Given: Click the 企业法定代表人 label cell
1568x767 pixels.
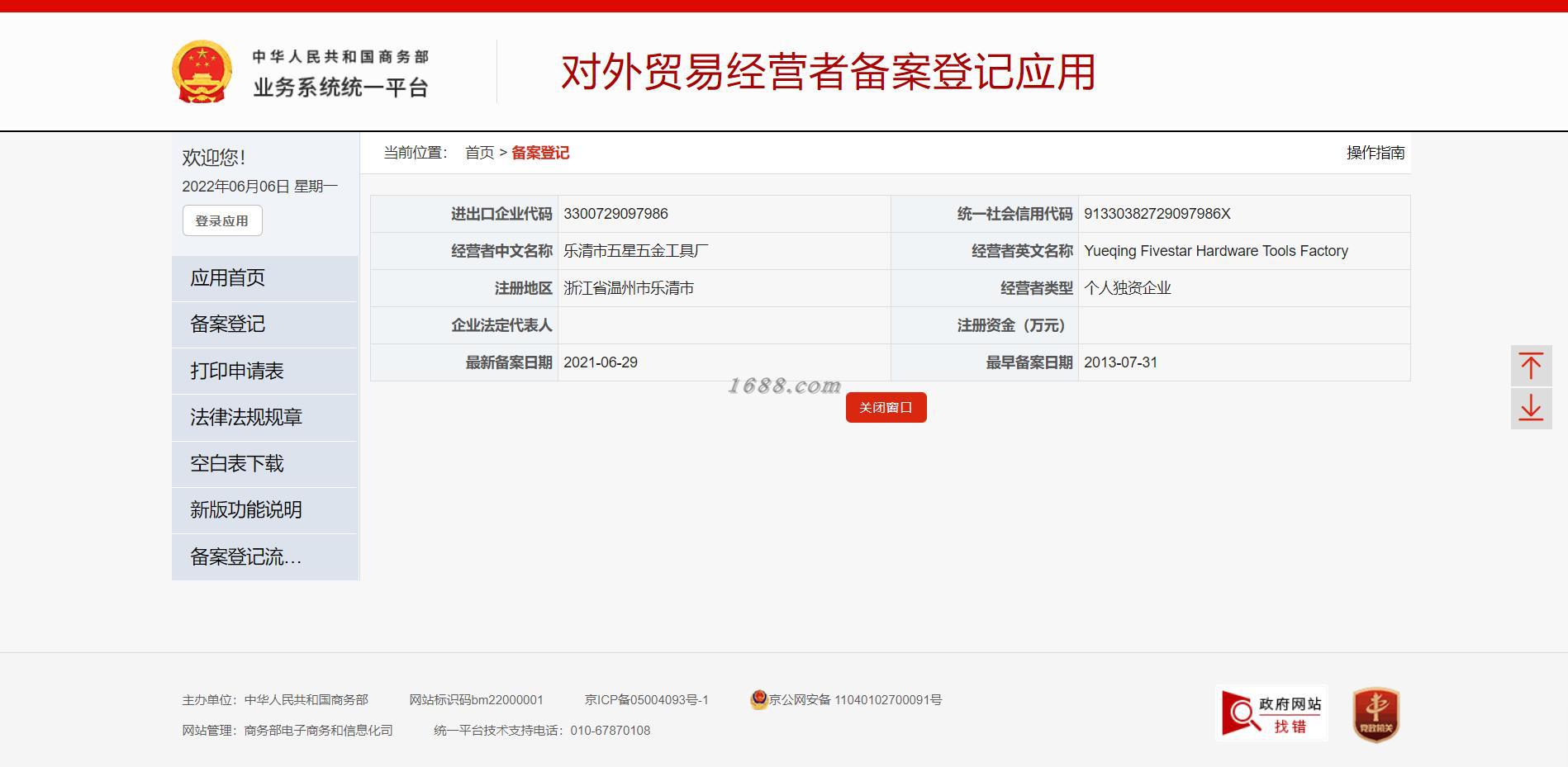Looking at the screenshot, I should [464, 325].
